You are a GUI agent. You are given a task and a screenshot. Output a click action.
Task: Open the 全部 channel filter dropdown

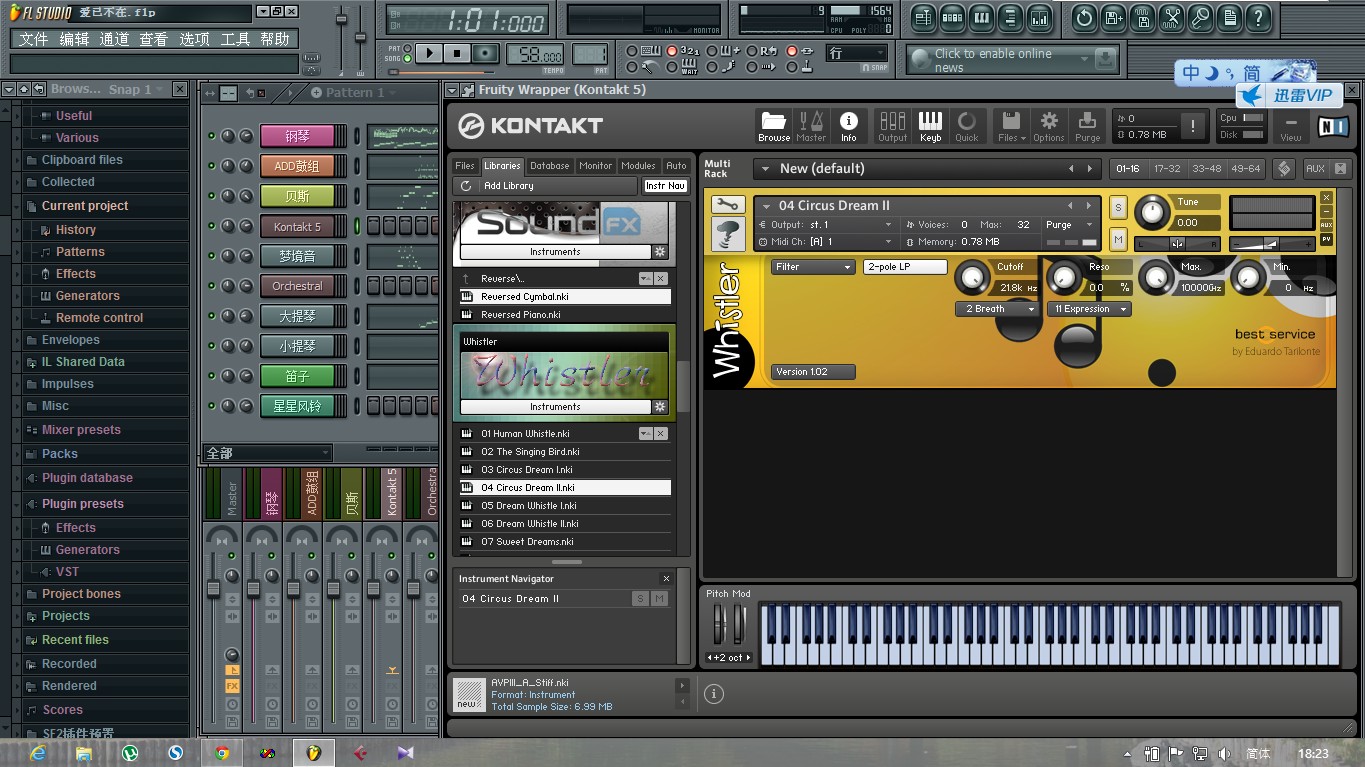pyautogui.click(x=267, y=453)
